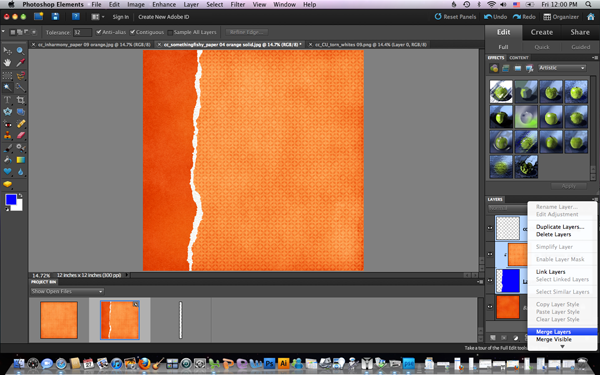Click the Undo button
Viewport: 600px width, 375px height.
[x=496, y=17]
